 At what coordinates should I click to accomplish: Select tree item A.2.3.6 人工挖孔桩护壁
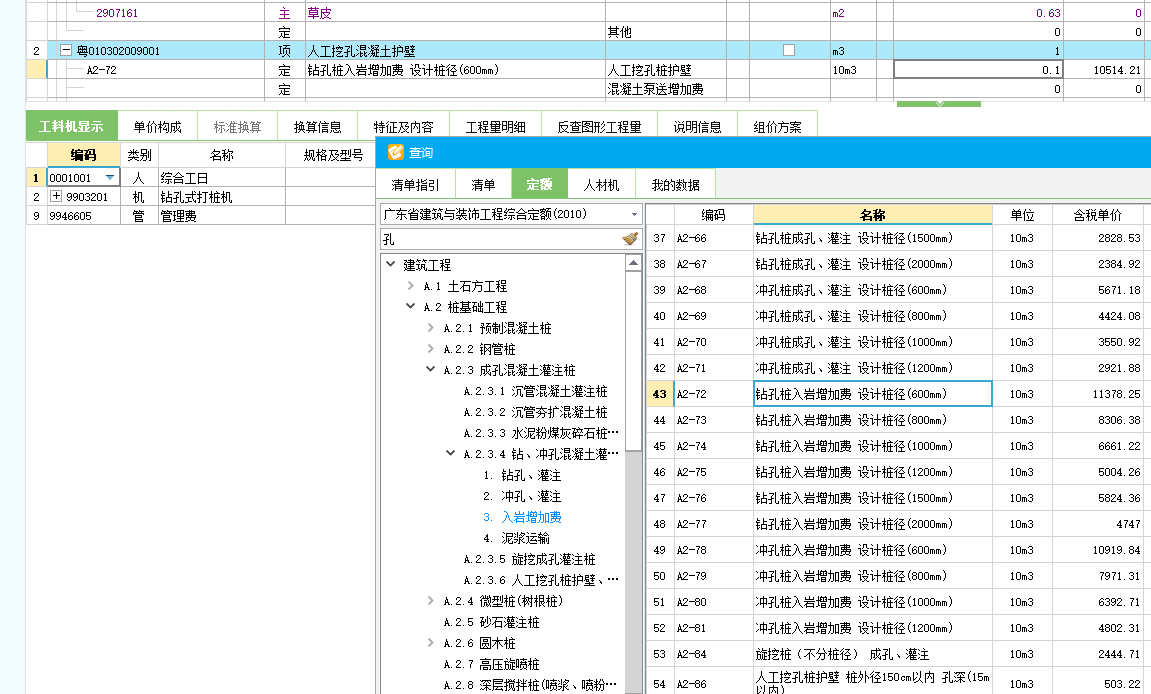click(540, 580)
